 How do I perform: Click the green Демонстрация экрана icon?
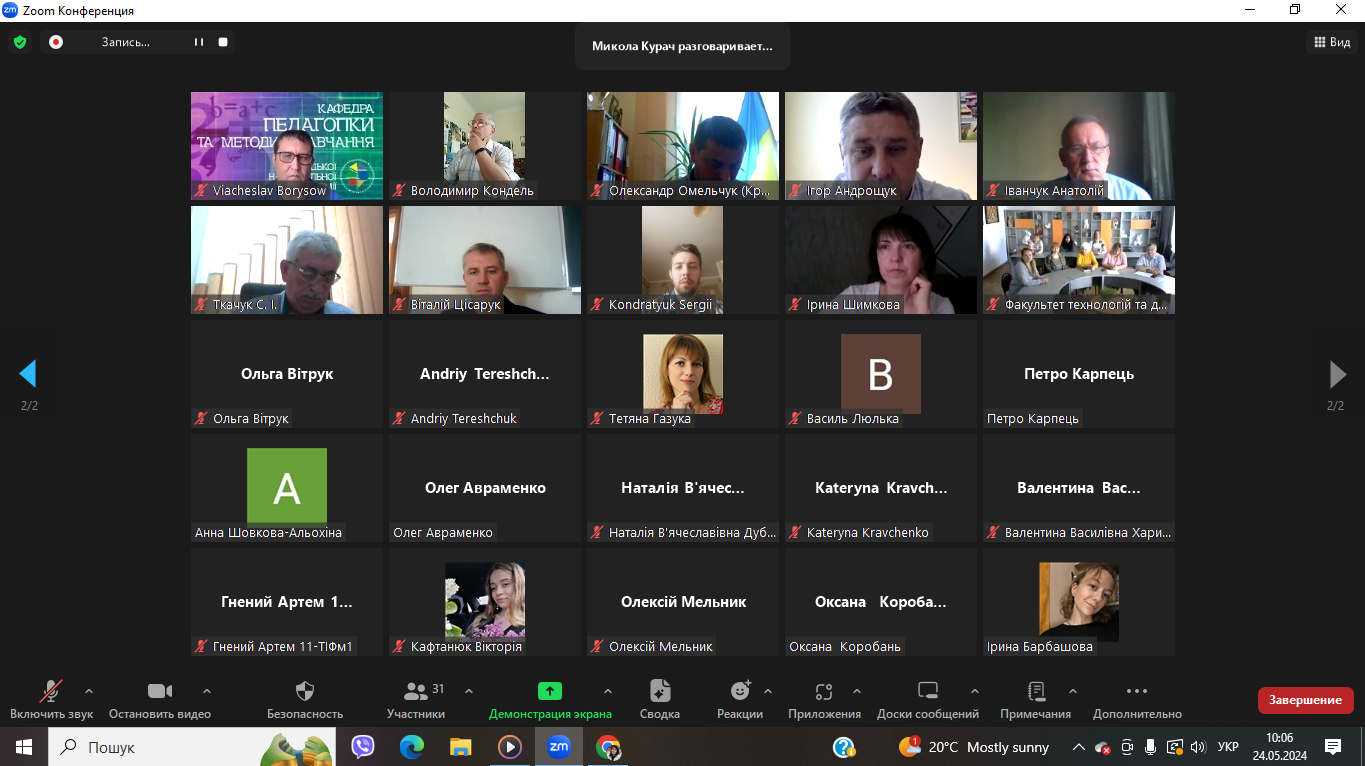coord(550,691)
